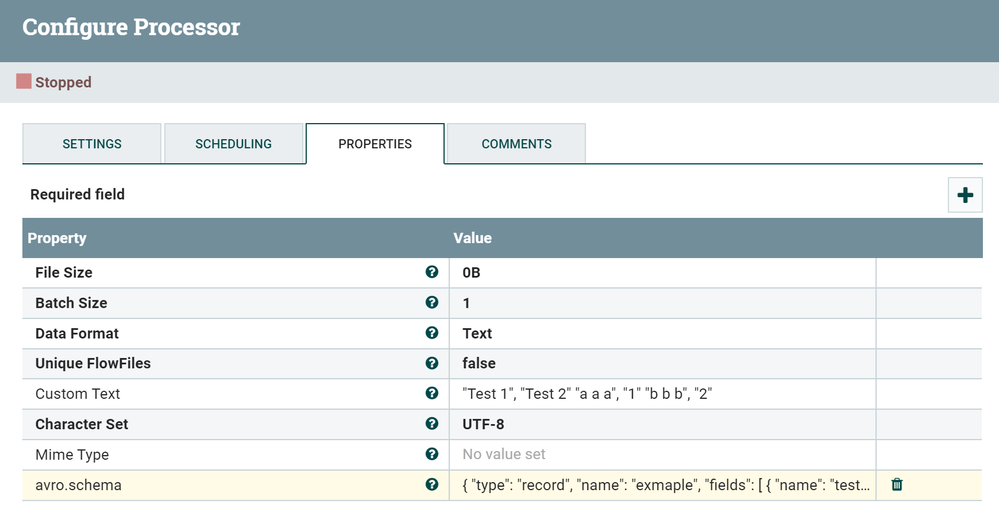Open help icon for Batch Size

point(431,302)
